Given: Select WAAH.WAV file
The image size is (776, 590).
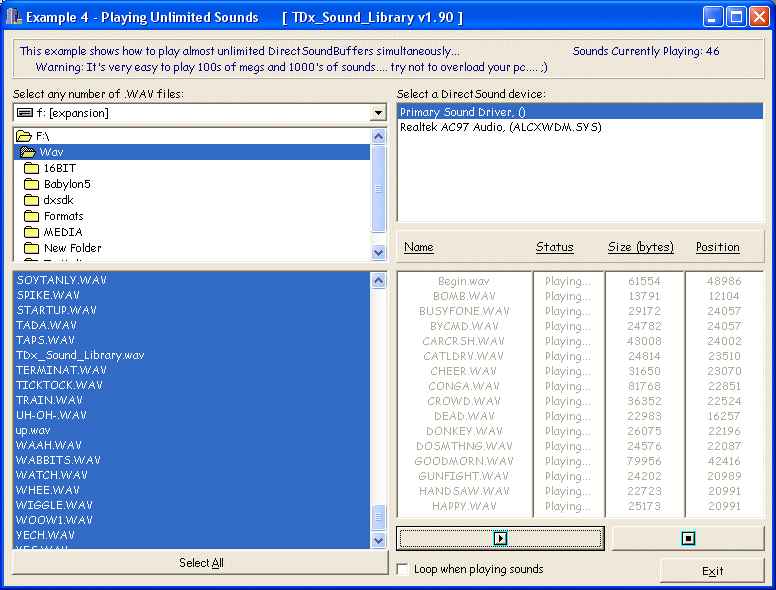Looking at the screenshot, I should pyautogui.click(x=192, y=445).
